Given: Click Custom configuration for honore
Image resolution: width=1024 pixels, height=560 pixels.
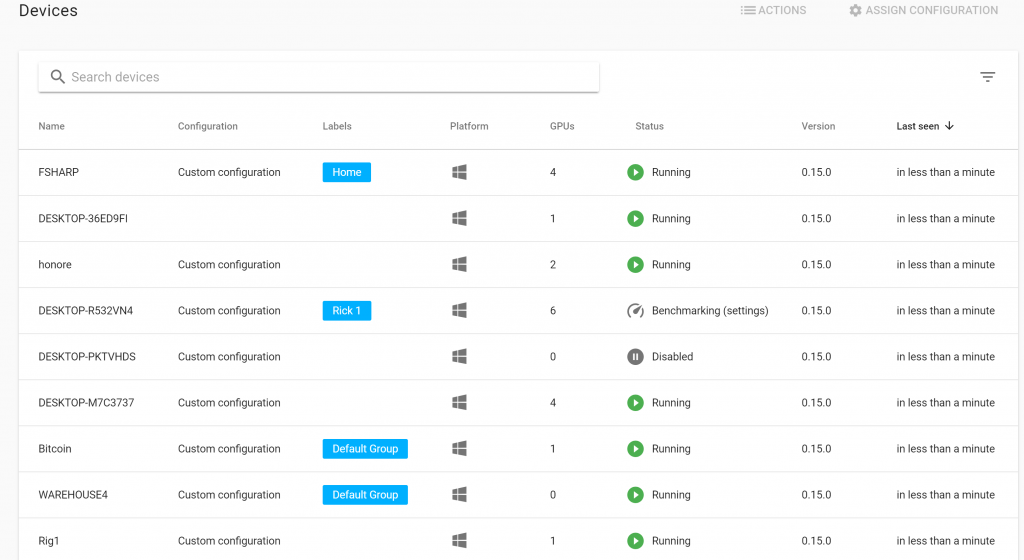Looking at the screenshot, I should click(x=229, y=264).
